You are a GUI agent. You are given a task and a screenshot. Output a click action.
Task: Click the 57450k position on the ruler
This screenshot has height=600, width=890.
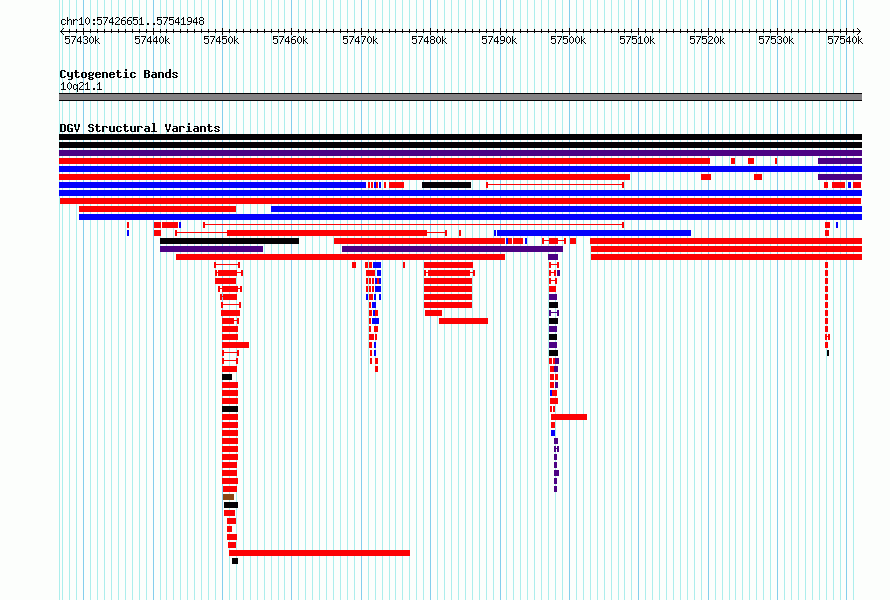221,40
